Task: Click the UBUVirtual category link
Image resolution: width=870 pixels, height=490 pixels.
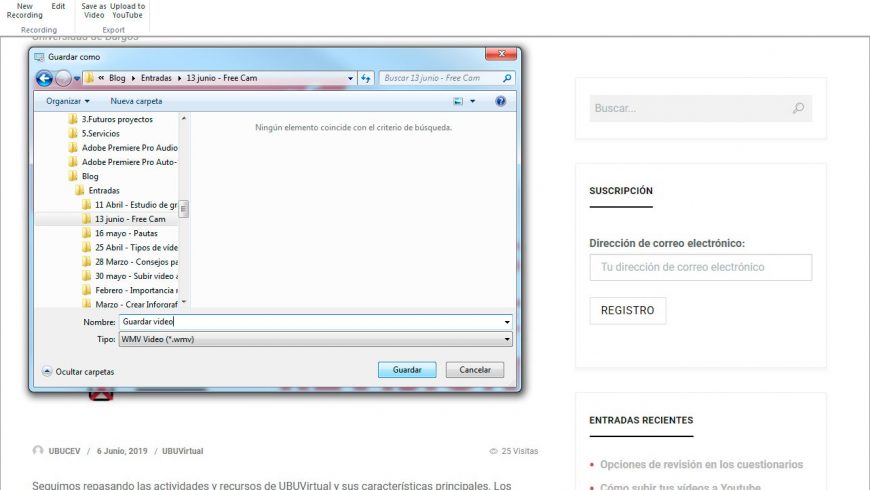Action: (183, 451)
